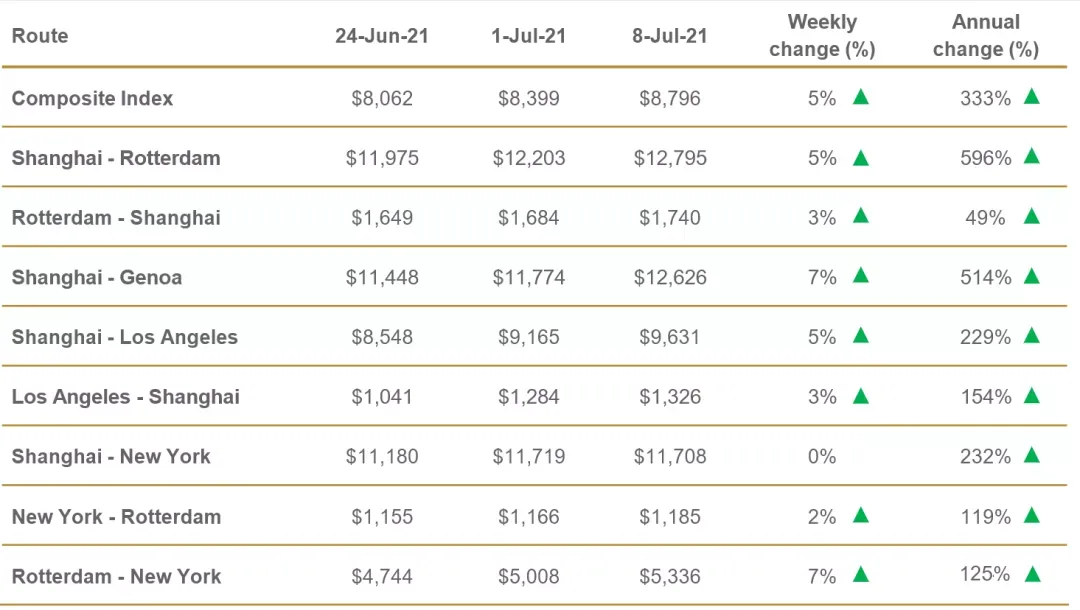1080x610 pixels.
Task: Click green arrow for Shanghai - Rotterdam annual change
Action: [1032, 156]
